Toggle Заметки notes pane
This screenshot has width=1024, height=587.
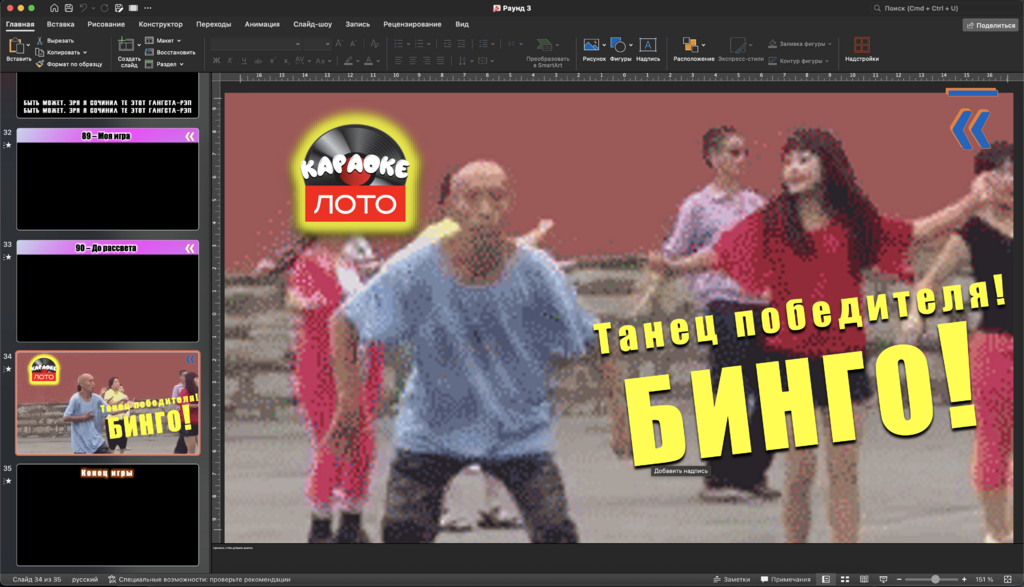[732, 579]
